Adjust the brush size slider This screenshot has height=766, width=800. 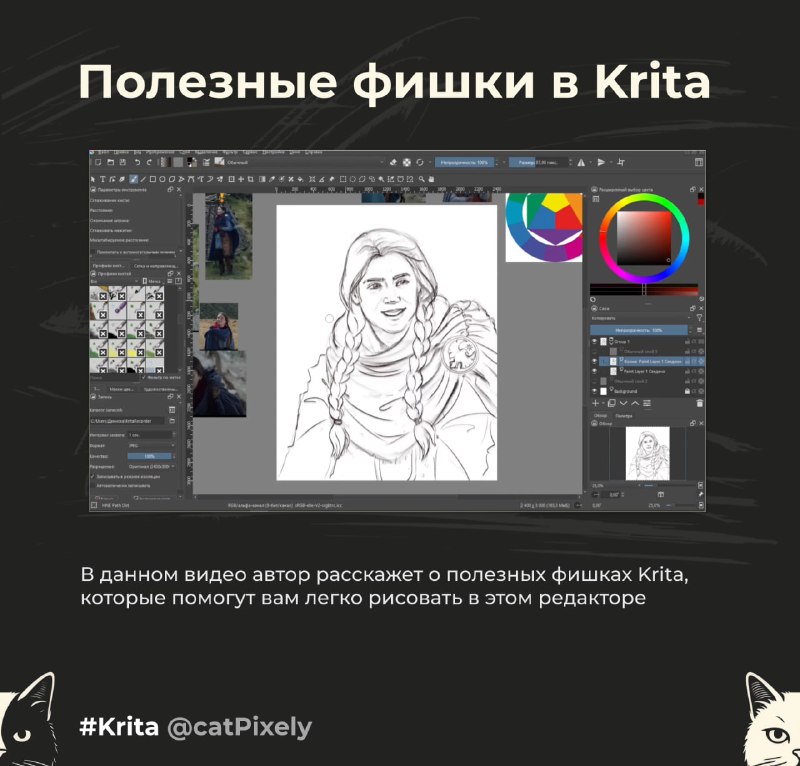[538, 162]
